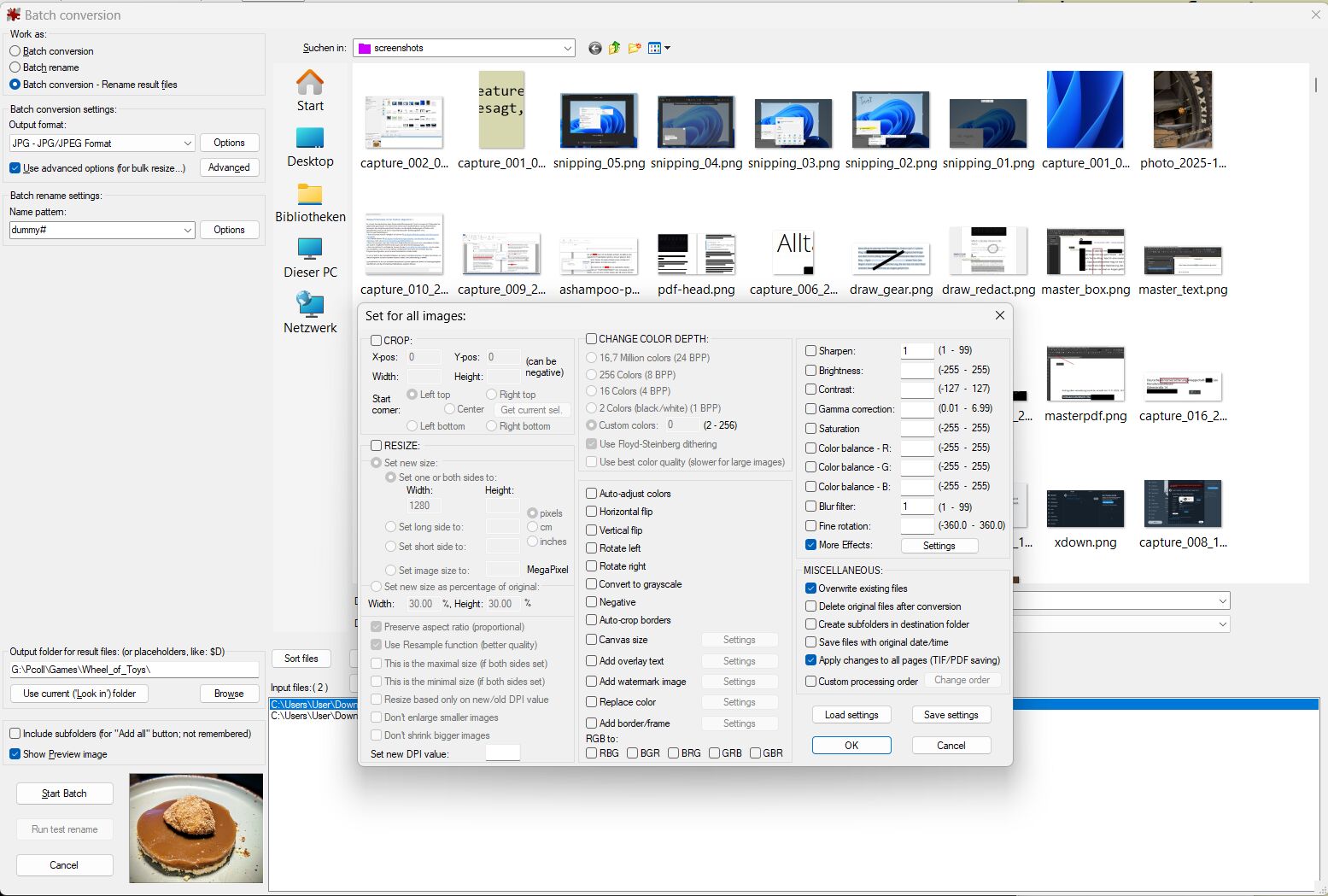Screen dimensions: 1328x896
Task: Enable the CROP checkbox
Action: (x=377, y=340)
